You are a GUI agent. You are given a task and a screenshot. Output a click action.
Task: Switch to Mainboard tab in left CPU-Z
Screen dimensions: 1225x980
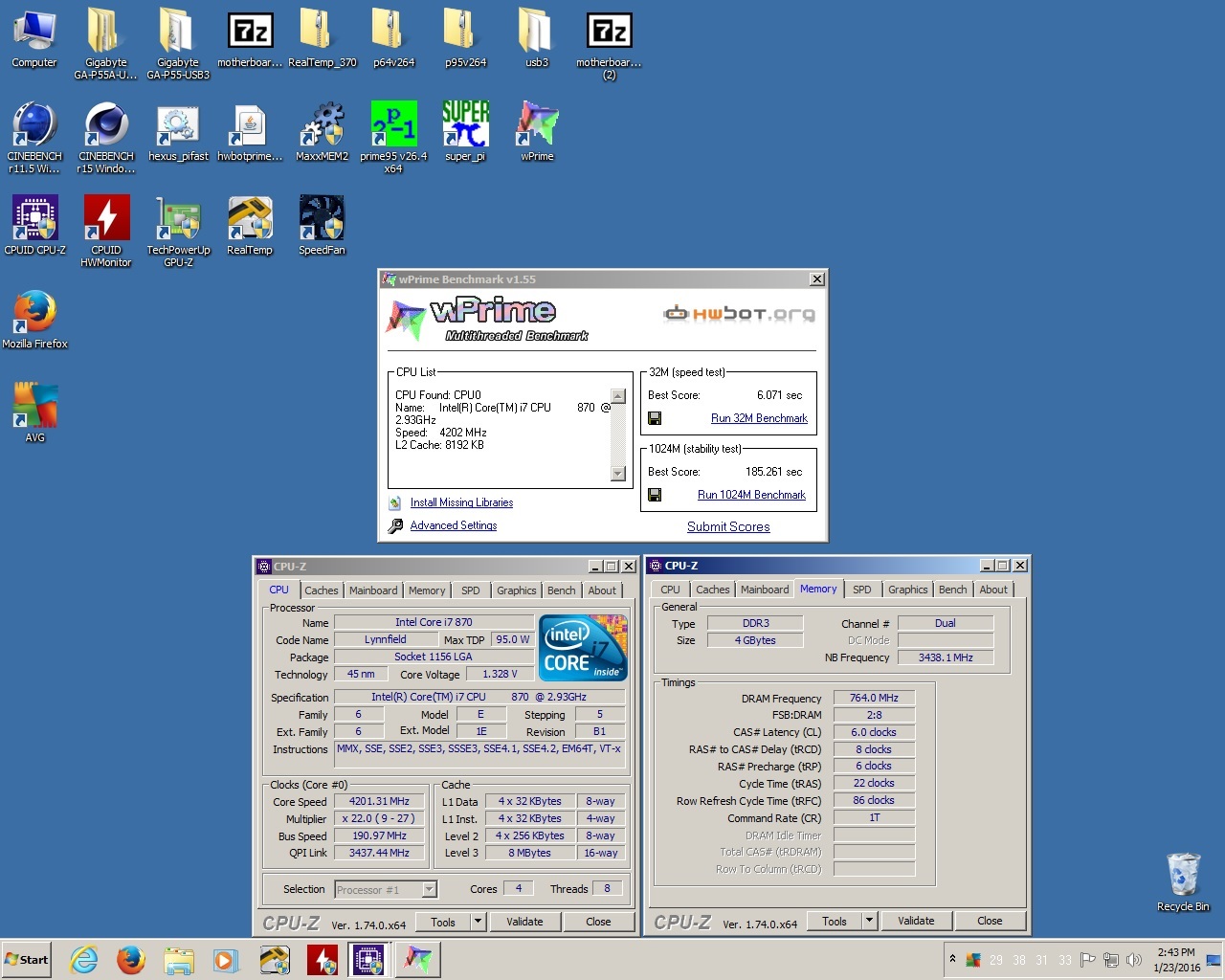(373, 590)
